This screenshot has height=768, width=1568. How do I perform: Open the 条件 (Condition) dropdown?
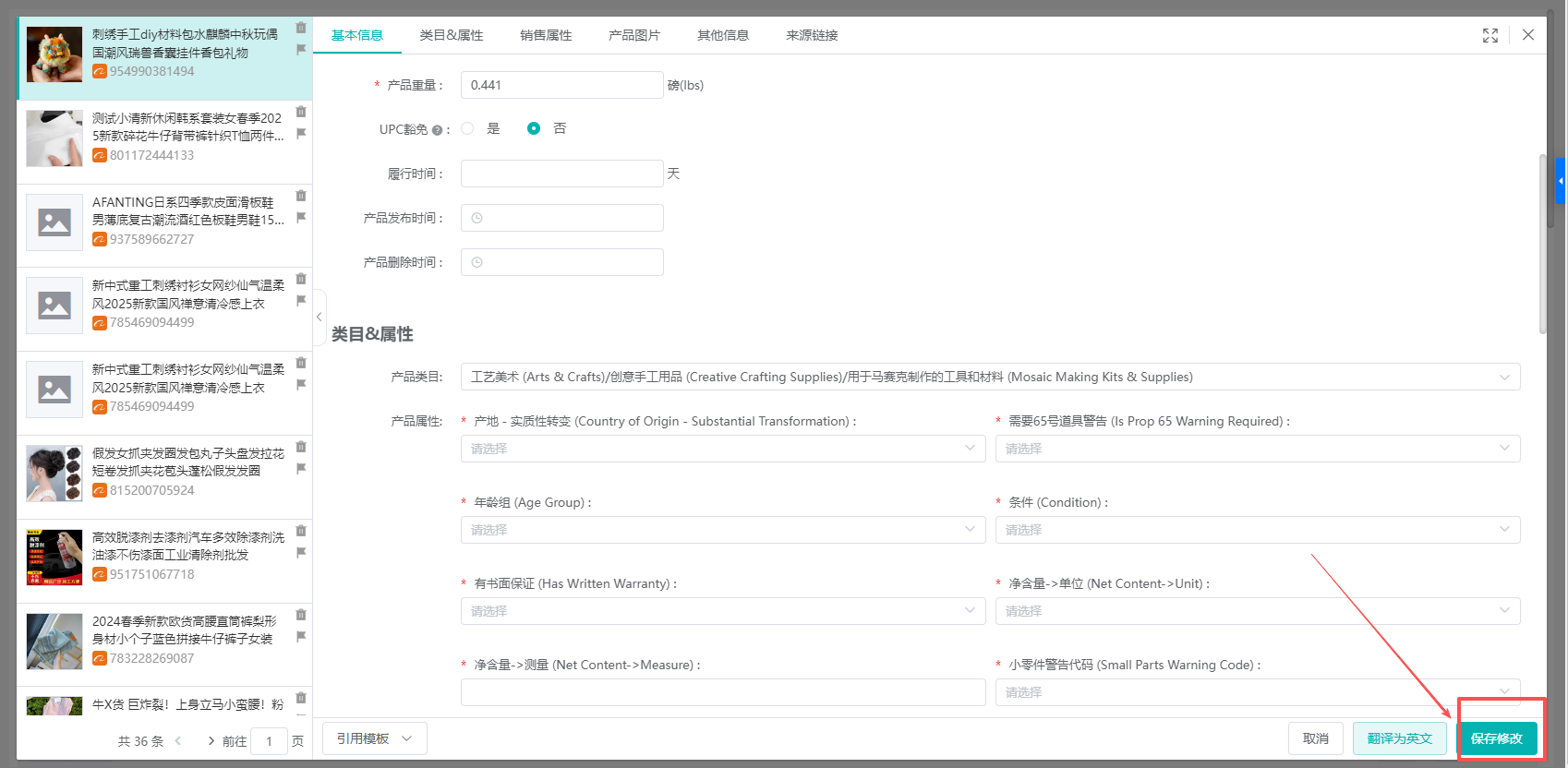pos(1257,530)
